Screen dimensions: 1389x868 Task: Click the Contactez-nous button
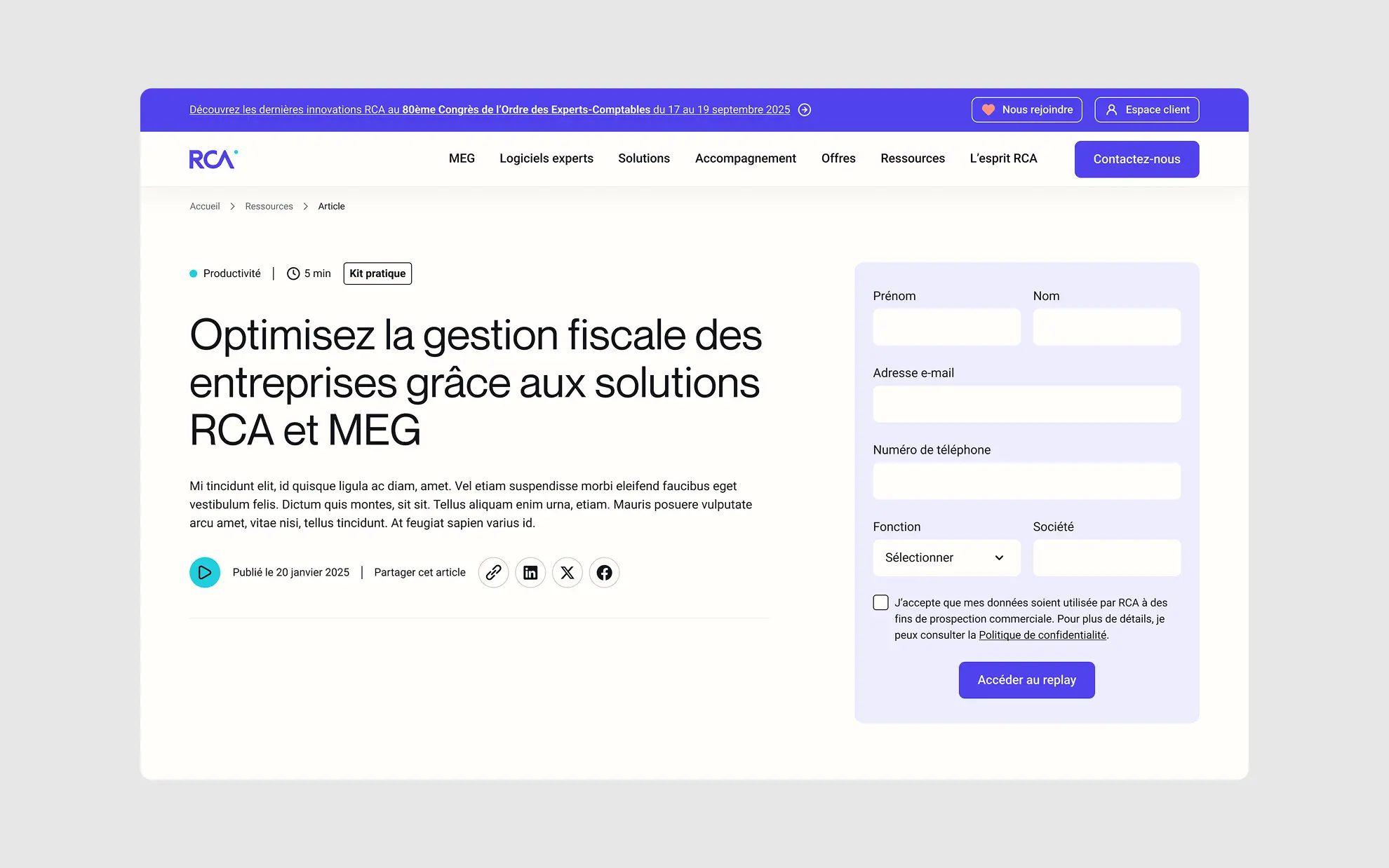coord(1136,159)
